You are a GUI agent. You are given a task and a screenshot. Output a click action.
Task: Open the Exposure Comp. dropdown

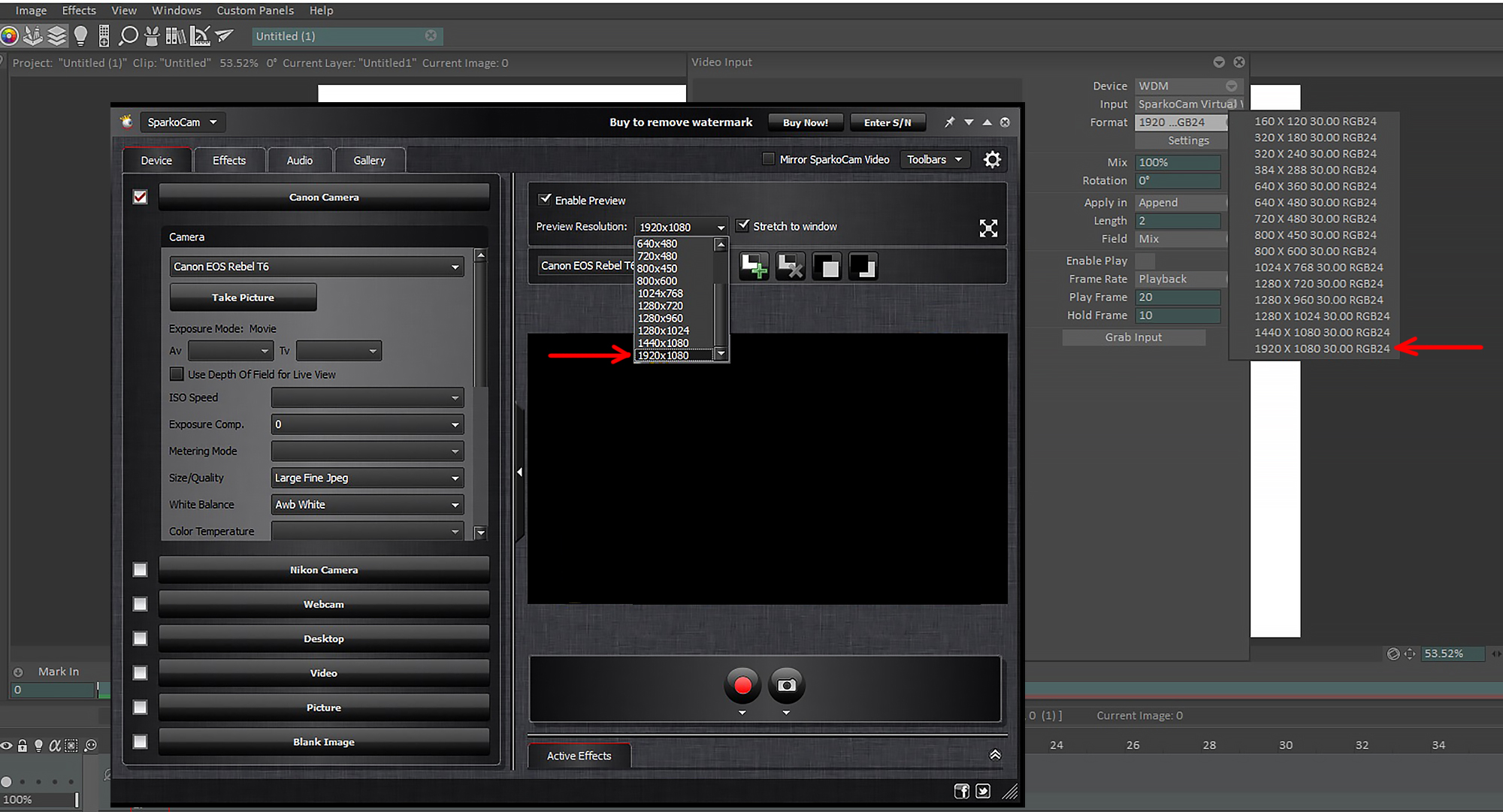pos(367,424)
